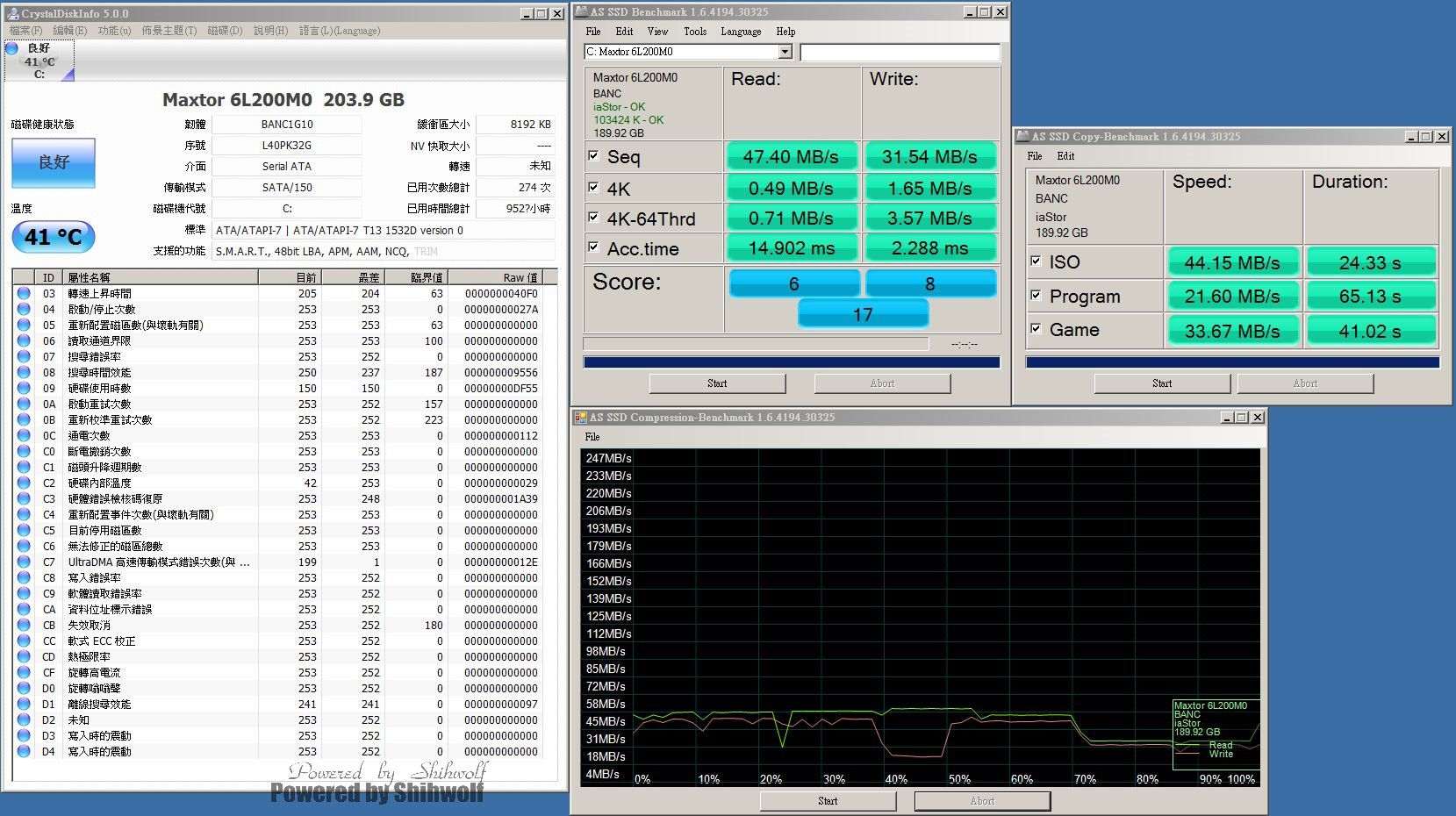Open the View menu in AS SSD Benchmark
This screenshot has width=1456, height=816.
coord(657,32)
